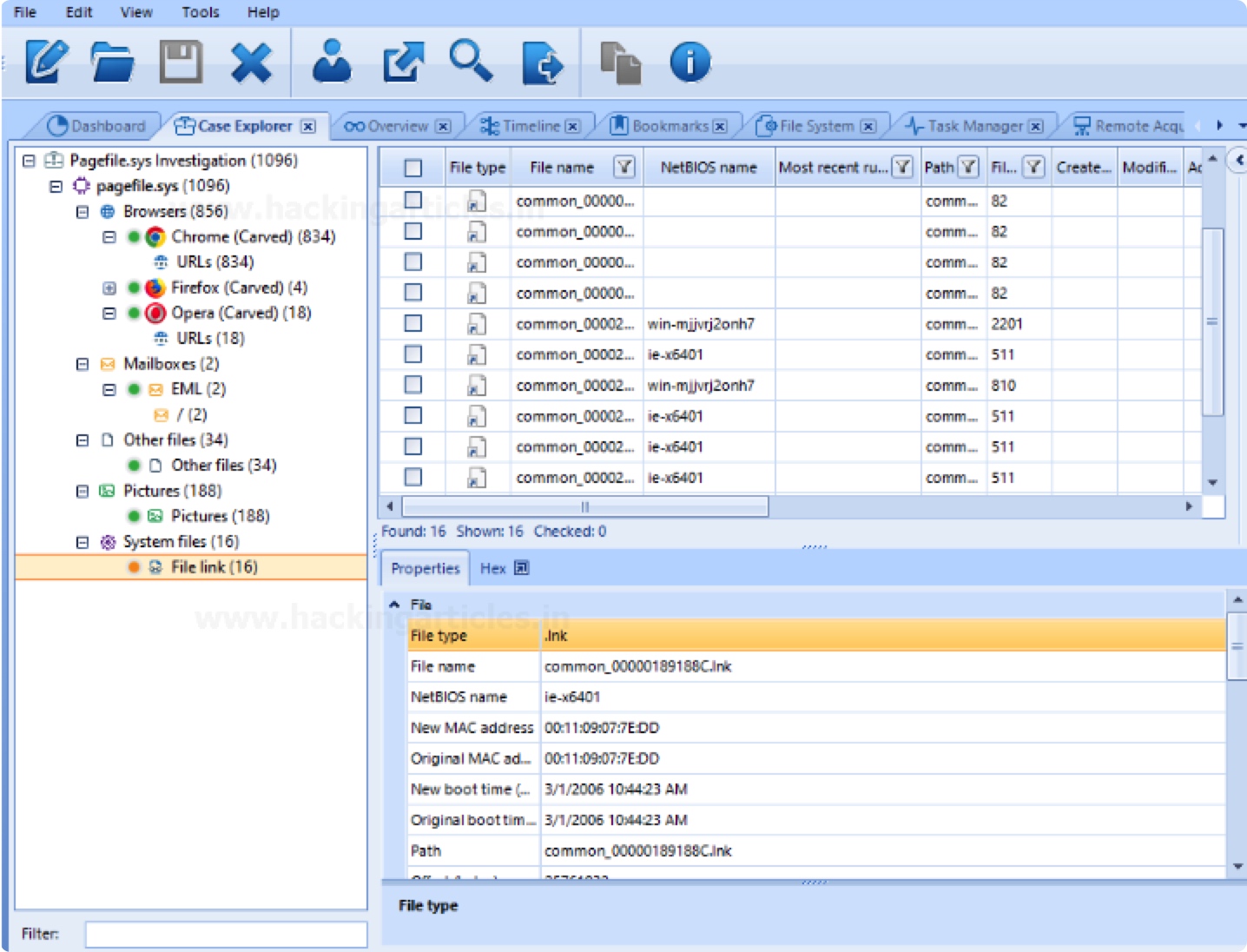
Task: Open the Edit menu
Action: (79, 12)
